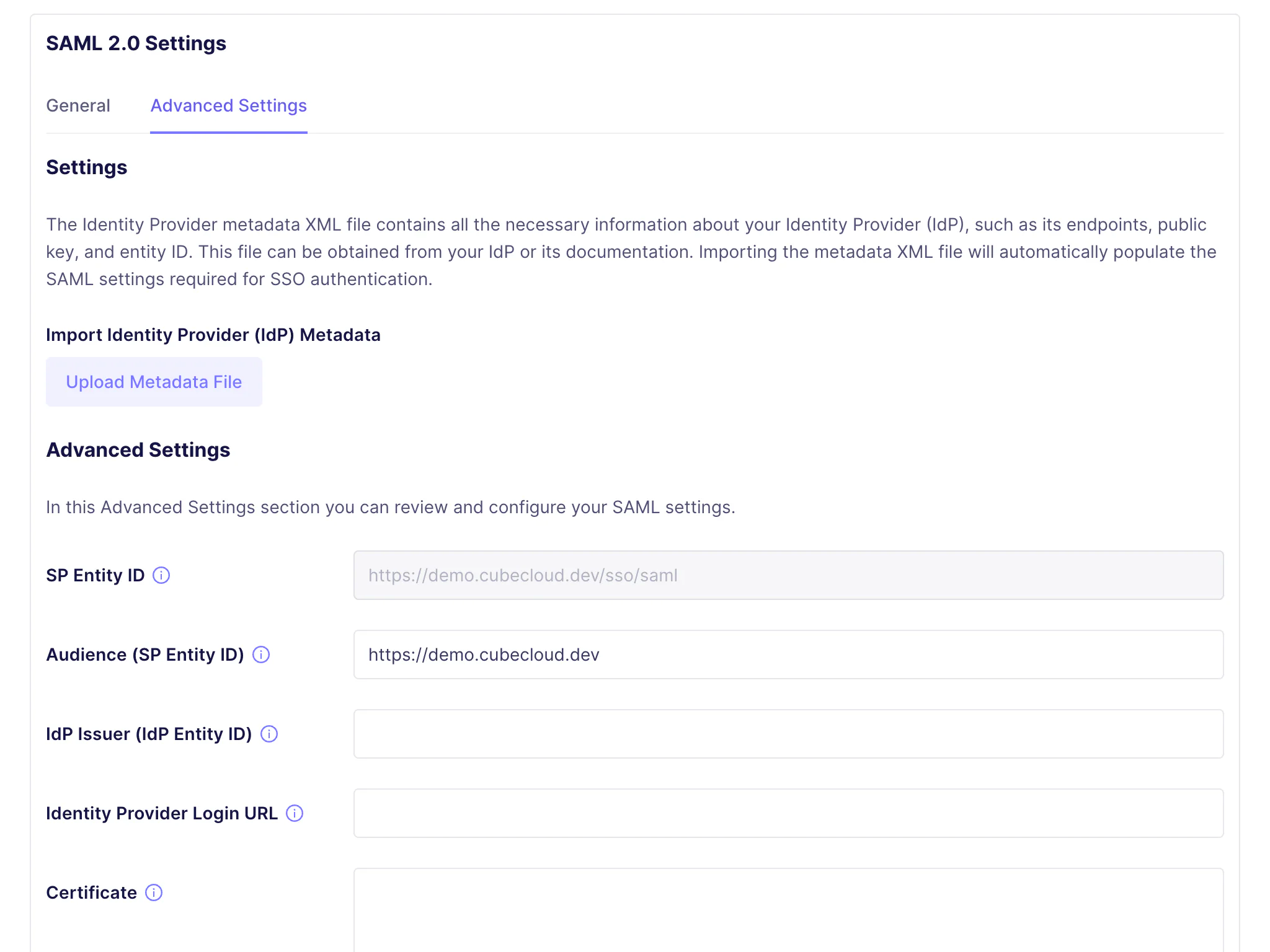Click the info icon beside SP Entity ID

click(x=161, y=575)
